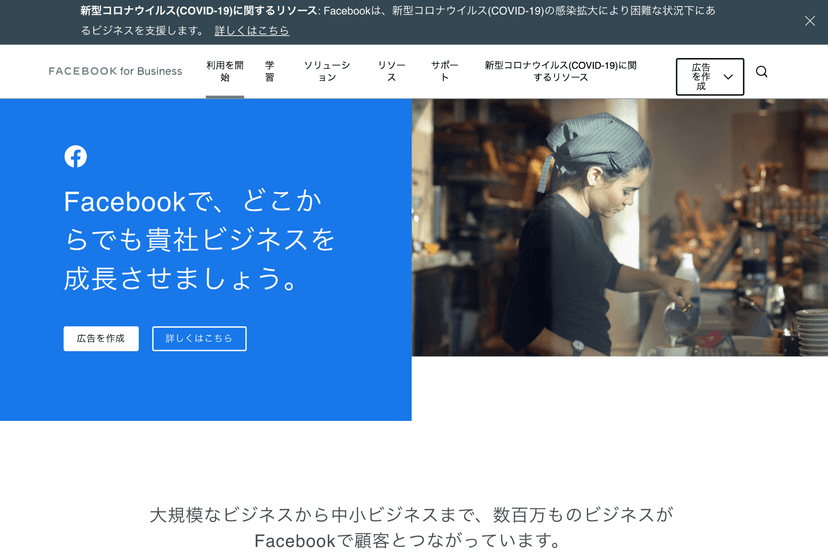This screenshot has width=828, height=558.
Task: Open the search magnifier icon
Action: (x=761, y=72)
